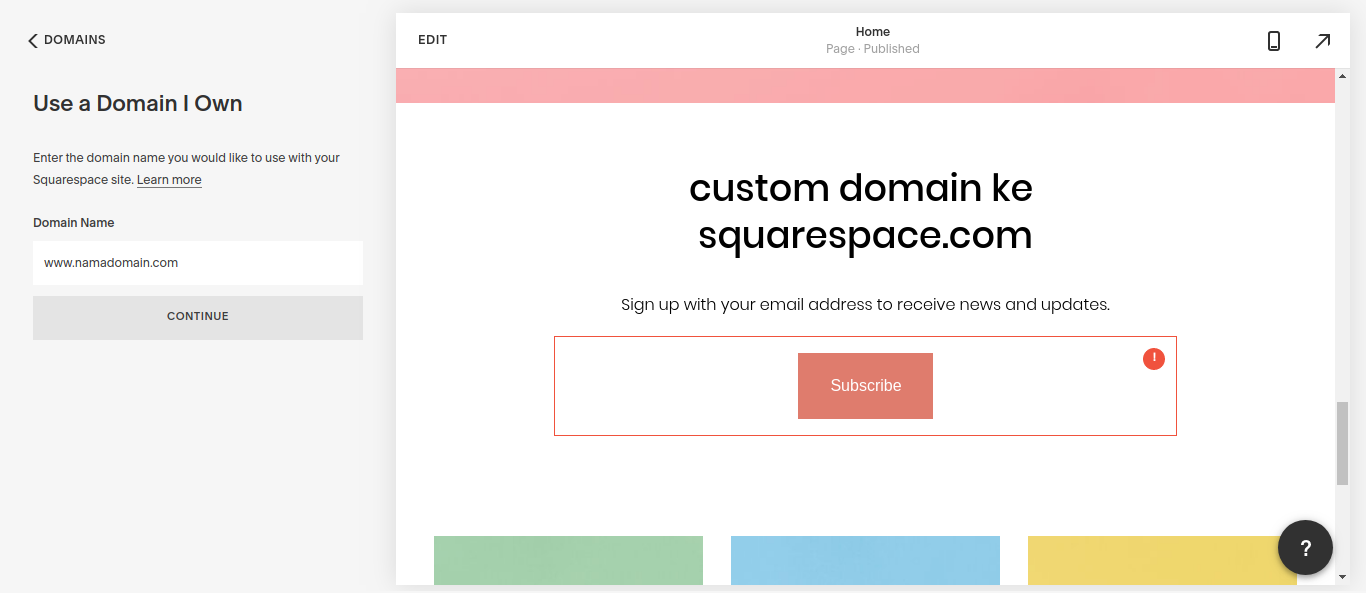Click the 'Page · Published' status text

(x=873, y=49)
